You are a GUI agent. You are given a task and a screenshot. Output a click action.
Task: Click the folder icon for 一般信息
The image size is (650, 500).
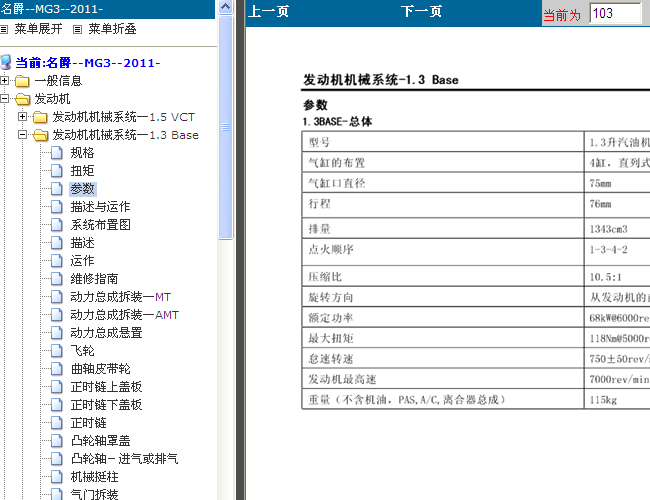pos(22,81)
